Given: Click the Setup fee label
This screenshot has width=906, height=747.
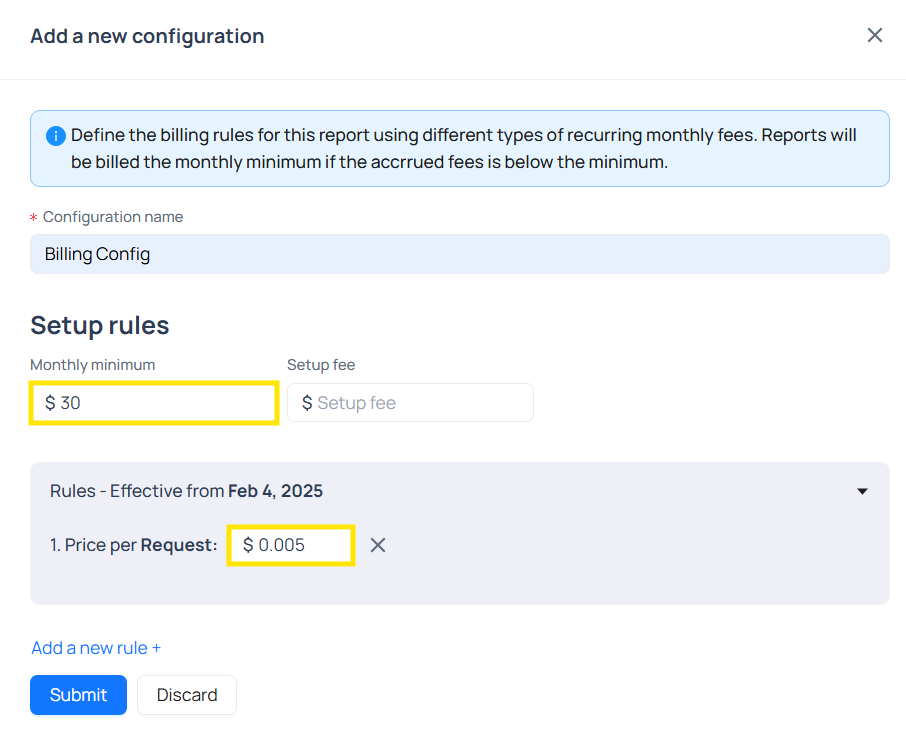Looking at the screenshot, I should [320, 365].
